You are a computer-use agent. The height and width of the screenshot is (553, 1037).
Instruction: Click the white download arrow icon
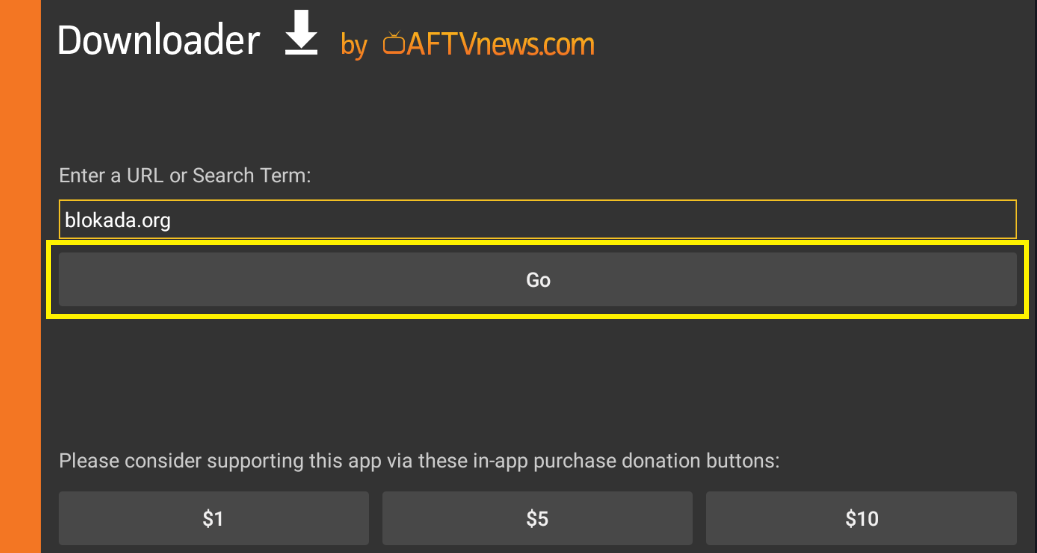tap(302, 34)
